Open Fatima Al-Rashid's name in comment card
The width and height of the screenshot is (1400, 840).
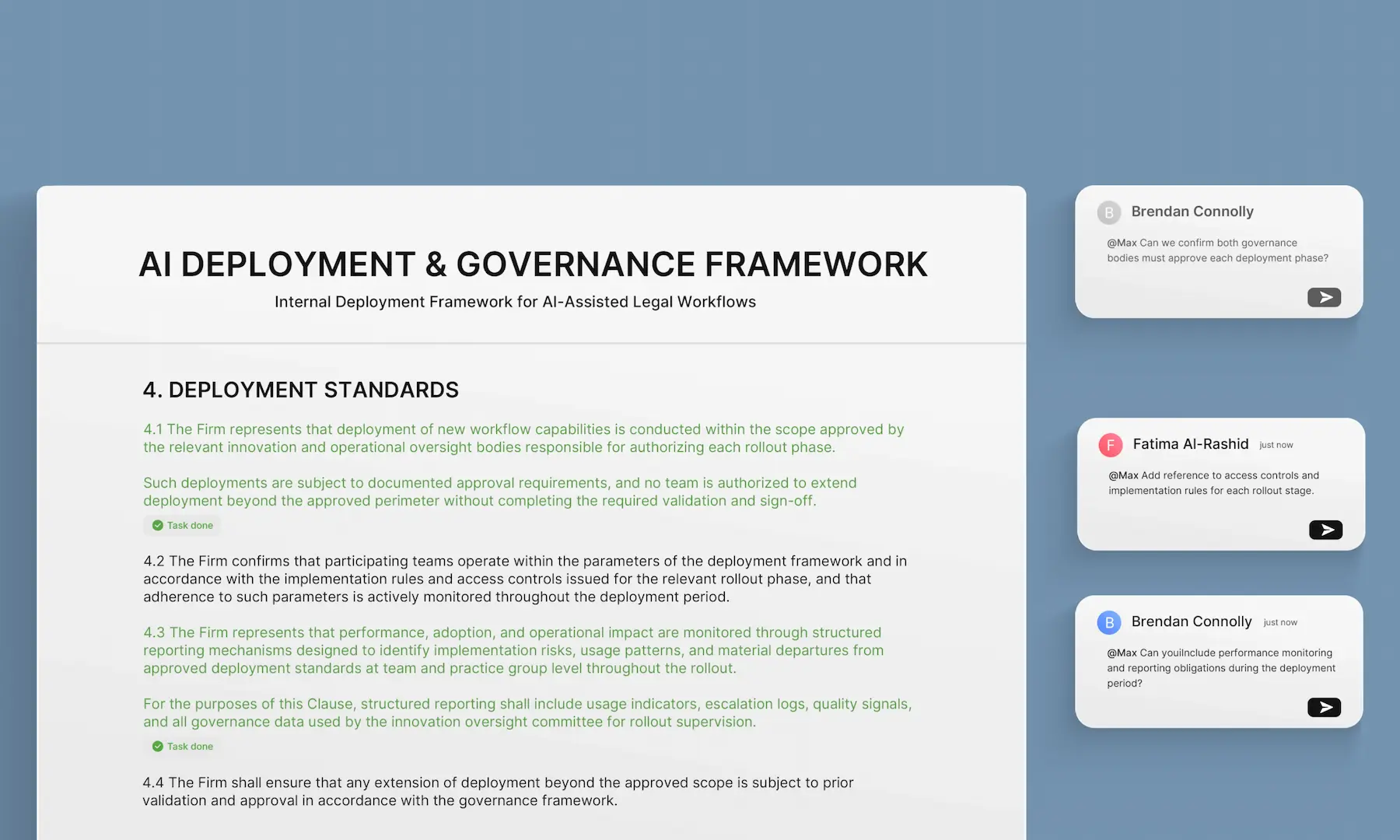1191,444
